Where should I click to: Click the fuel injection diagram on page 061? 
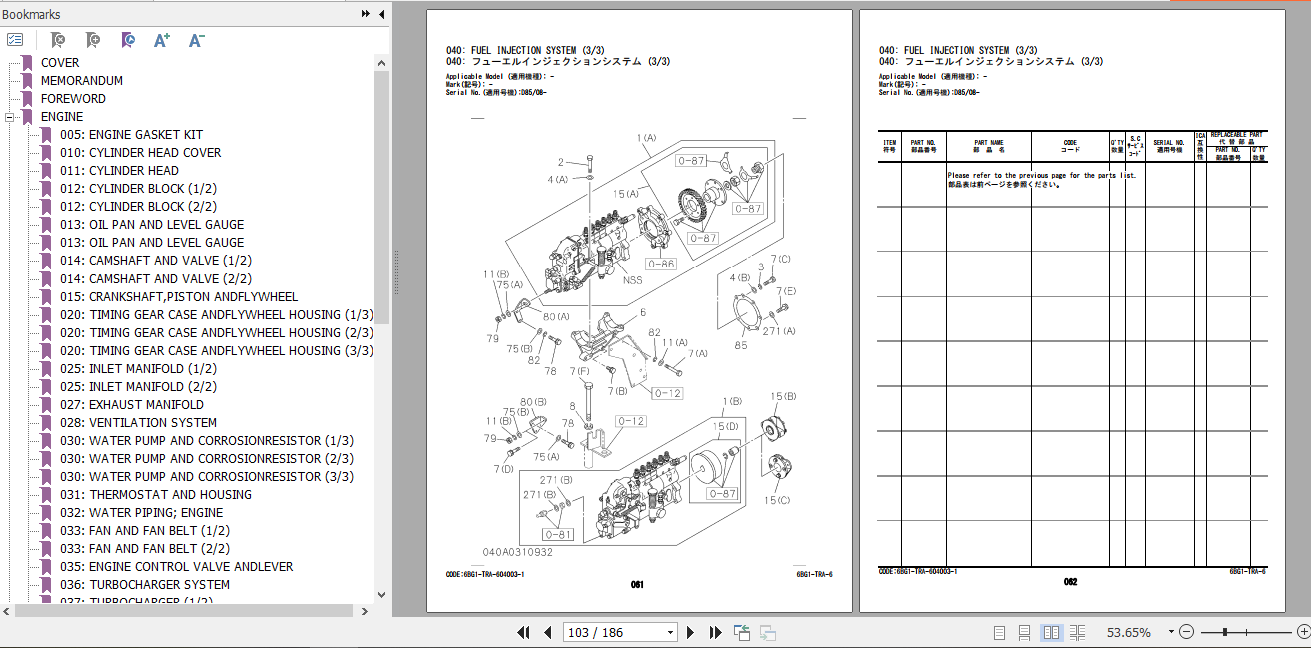pos(638,344)
